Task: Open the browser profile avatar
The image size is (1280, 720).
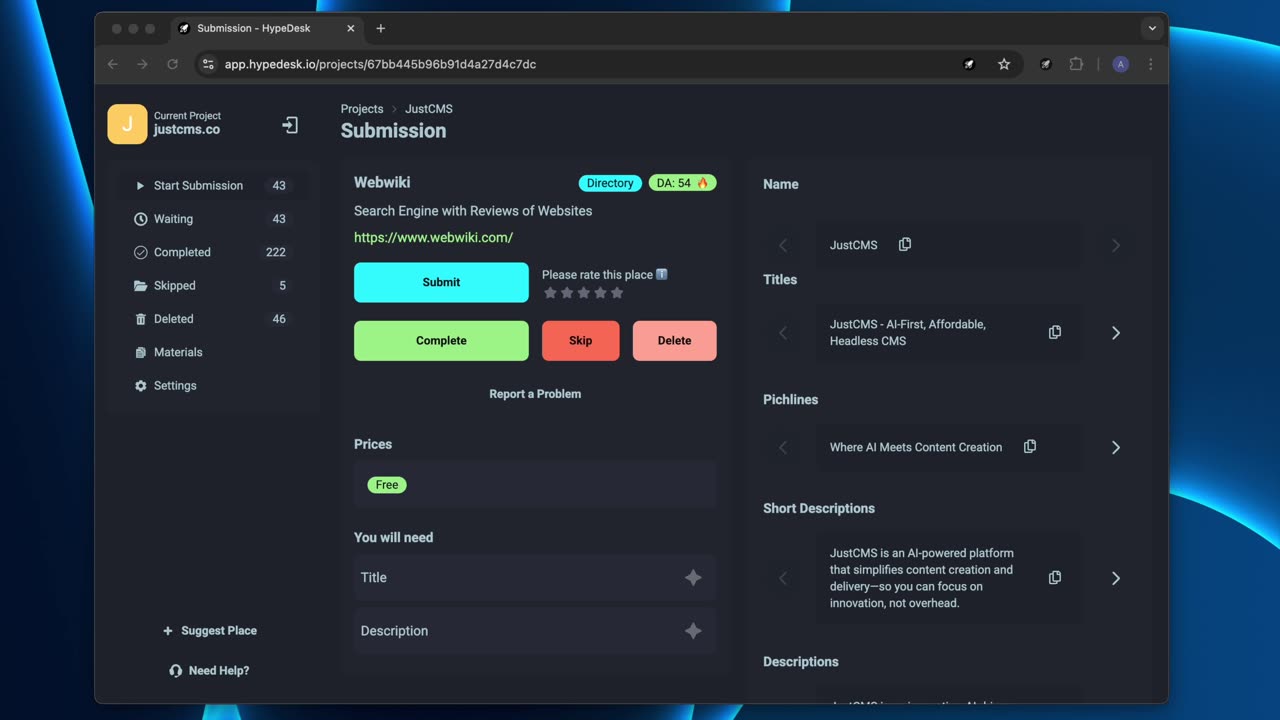Action: click(x=1120, y=64)
